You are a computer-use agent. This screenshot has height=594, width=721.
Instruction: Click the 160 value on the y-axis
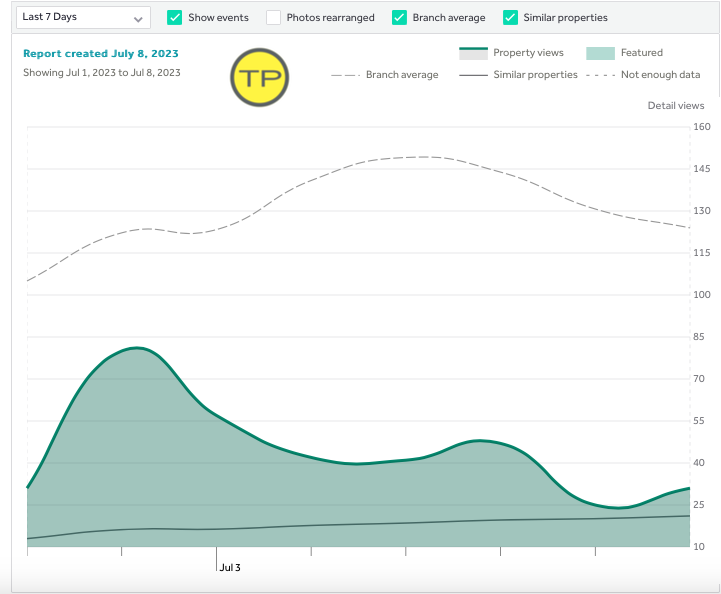pos(701,127)
